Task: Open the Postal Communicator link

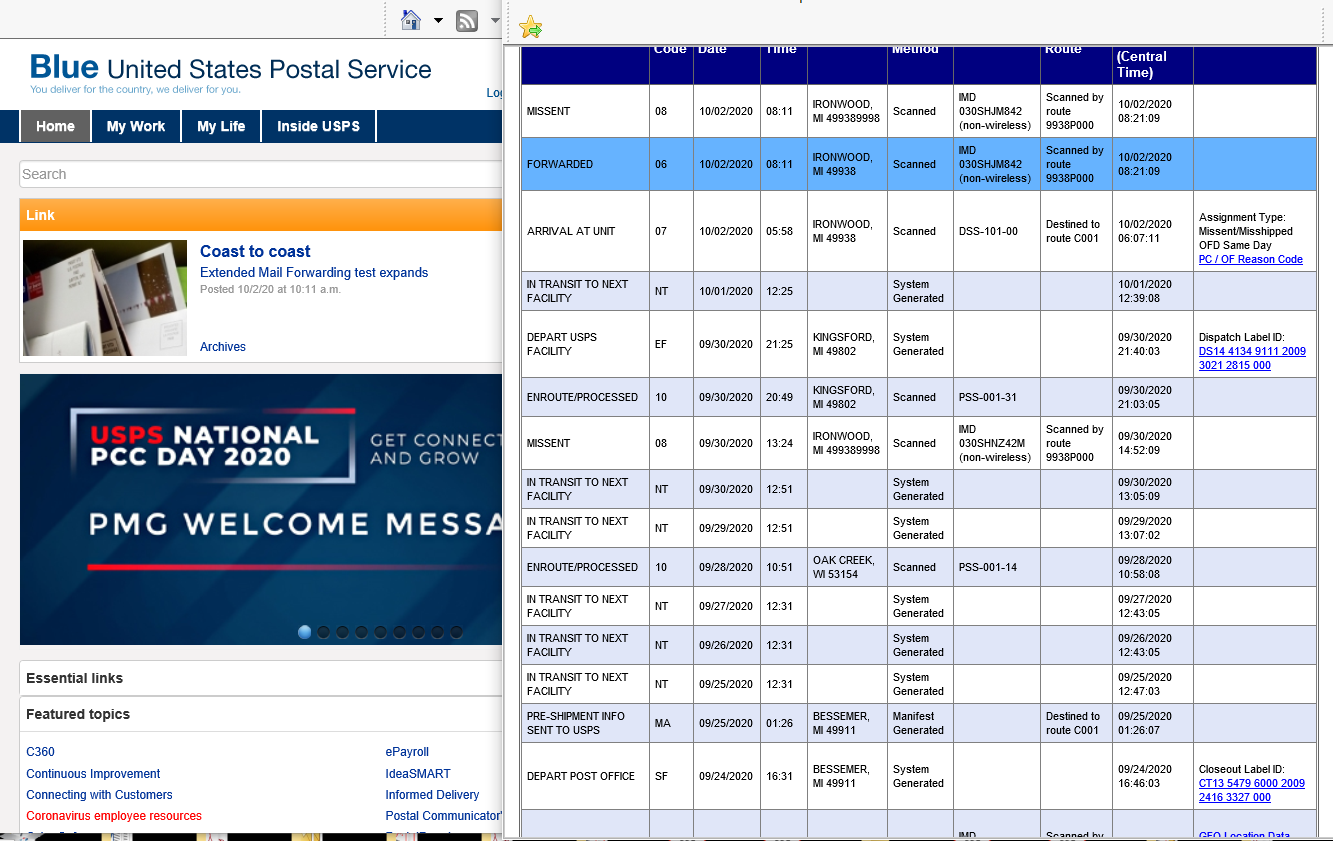Action: [x=443, y=816]
